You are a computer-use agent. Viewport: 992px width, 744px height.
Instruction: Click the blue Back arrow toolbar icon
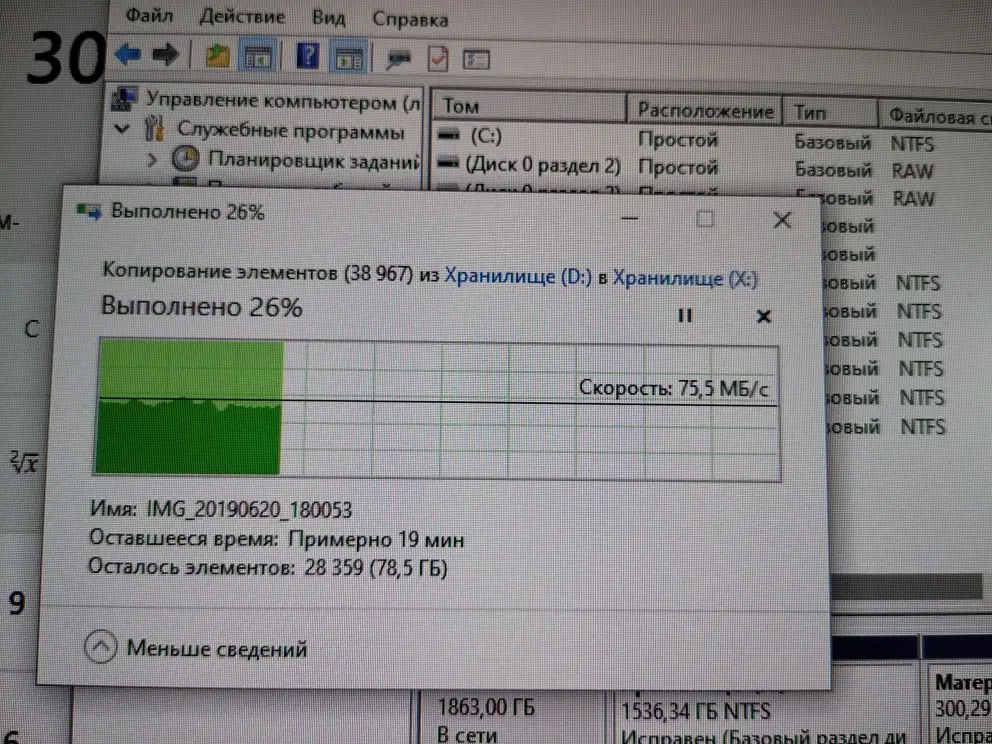129,56
